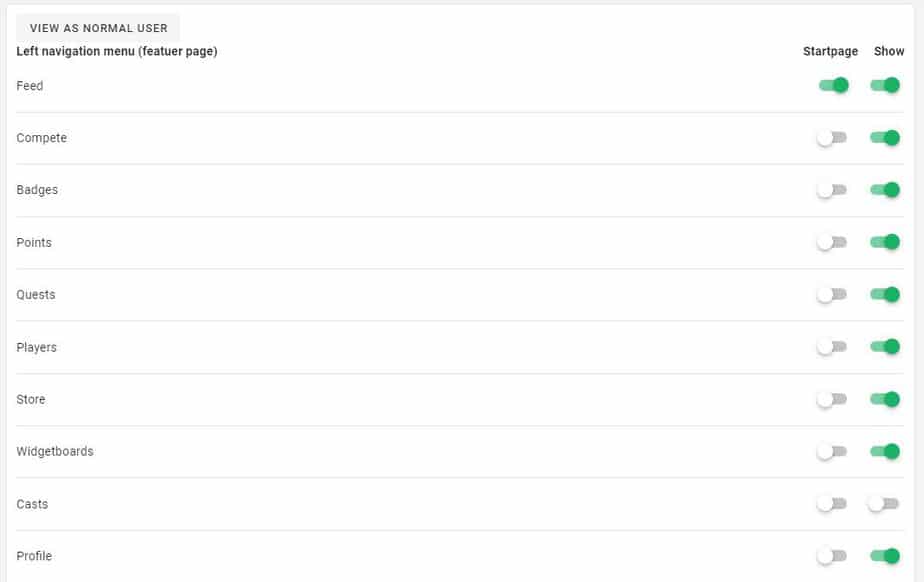The image size is (924, 582).
Task: Set Badges as Startpage via toggle
Action: point(831,190)
